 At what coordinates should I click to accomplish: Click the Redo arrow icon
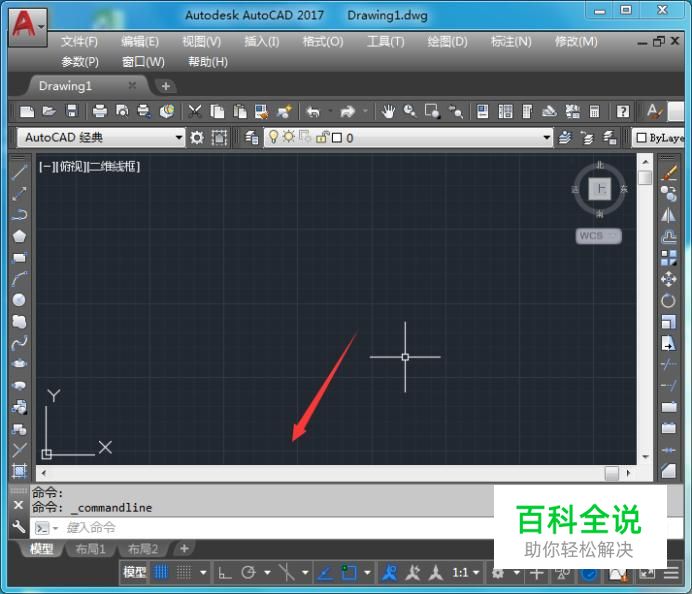click(348, 111)
